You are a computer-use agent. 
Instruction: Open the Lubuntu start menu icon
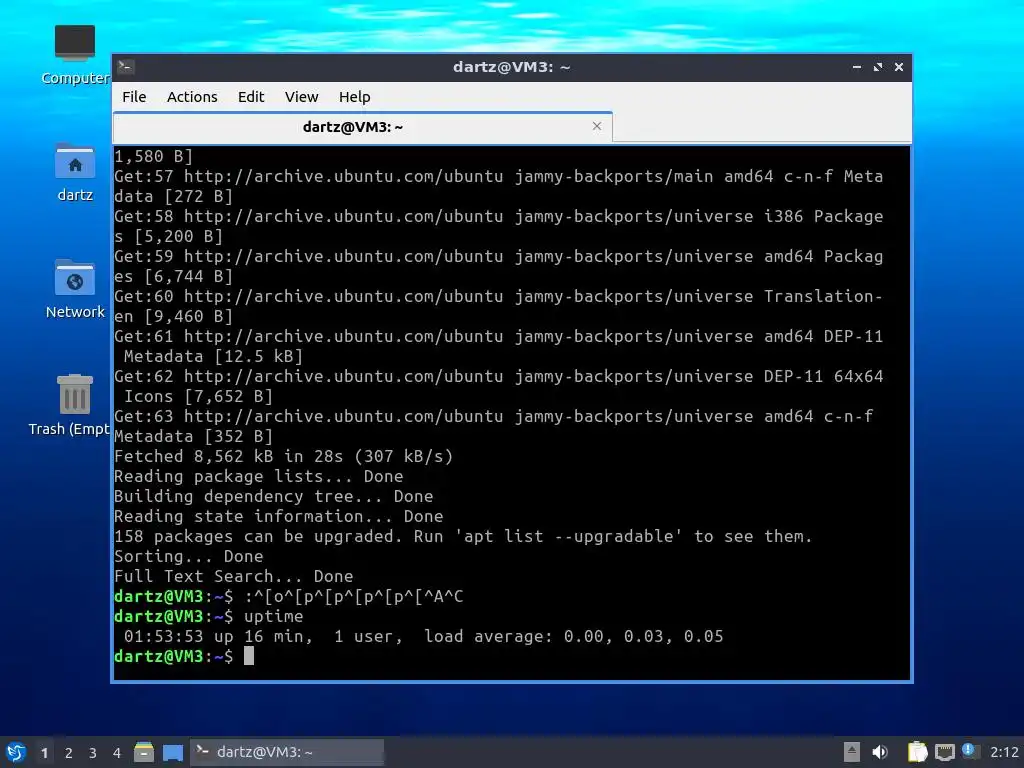16,752
